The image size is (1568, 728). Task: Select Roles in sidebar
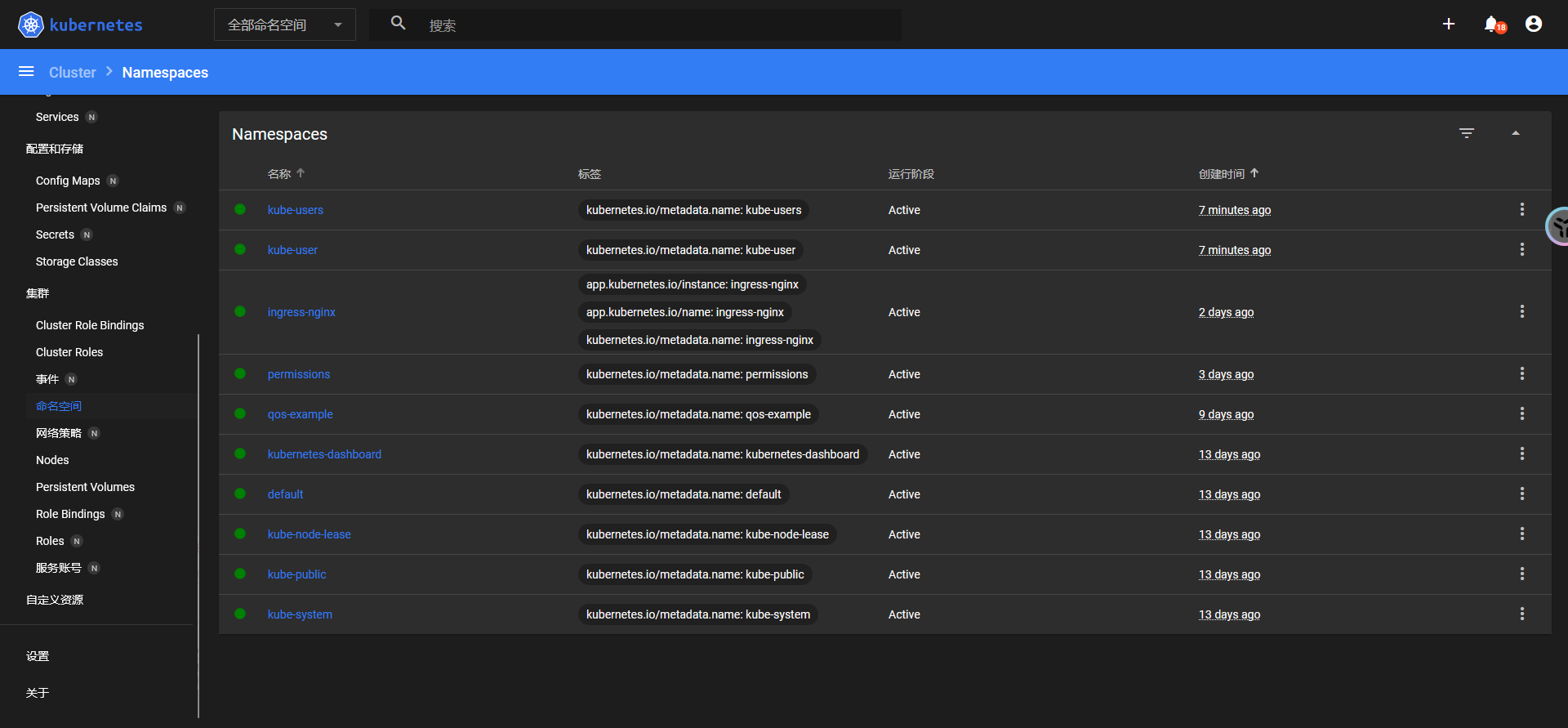coord(50,541)
